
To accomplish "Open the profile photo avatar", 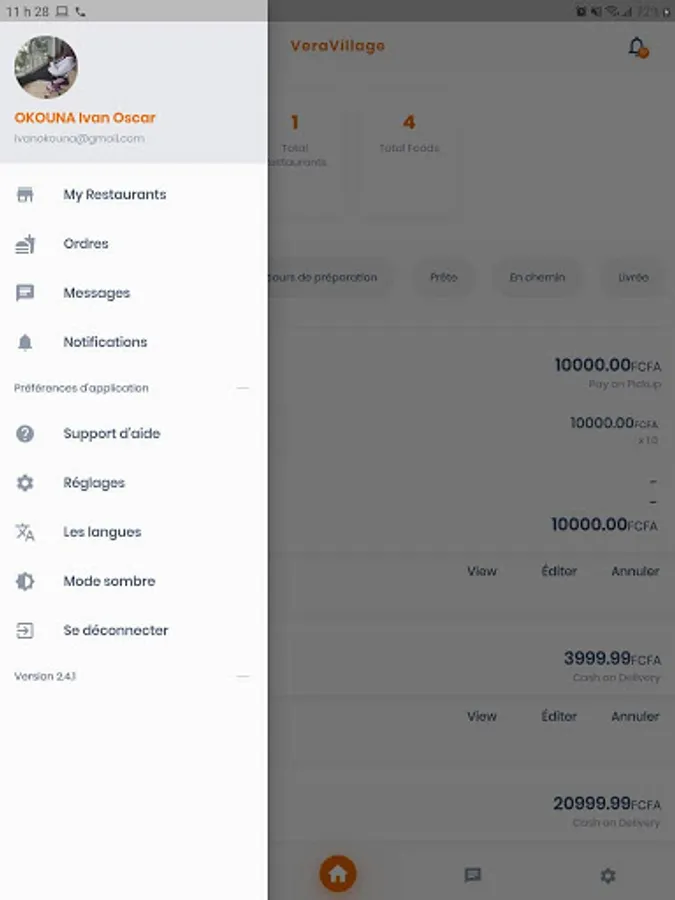I will pos(46,68).
